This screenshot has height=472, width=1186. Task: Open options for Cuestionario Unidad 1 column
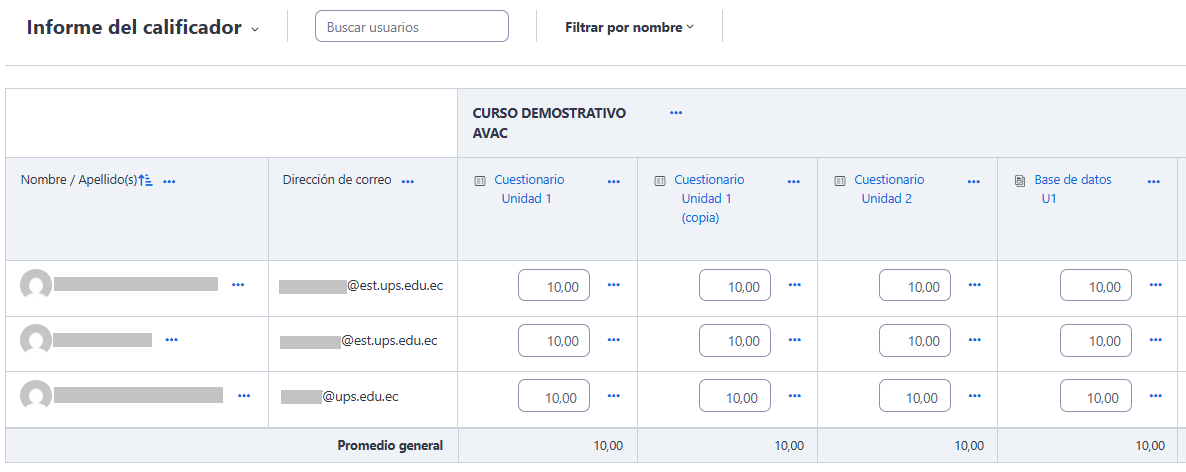point(614,181)
